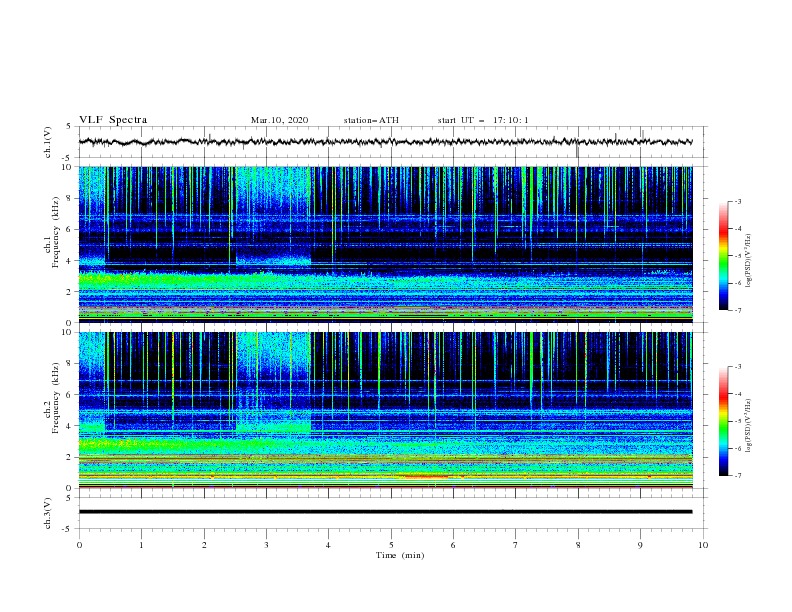Image resolution: width=792 pixels, height=612 pixels.
Task: Click the "ch.1(V)" waveform axis label
Action: pyautogui.click(x=48, y=142)
